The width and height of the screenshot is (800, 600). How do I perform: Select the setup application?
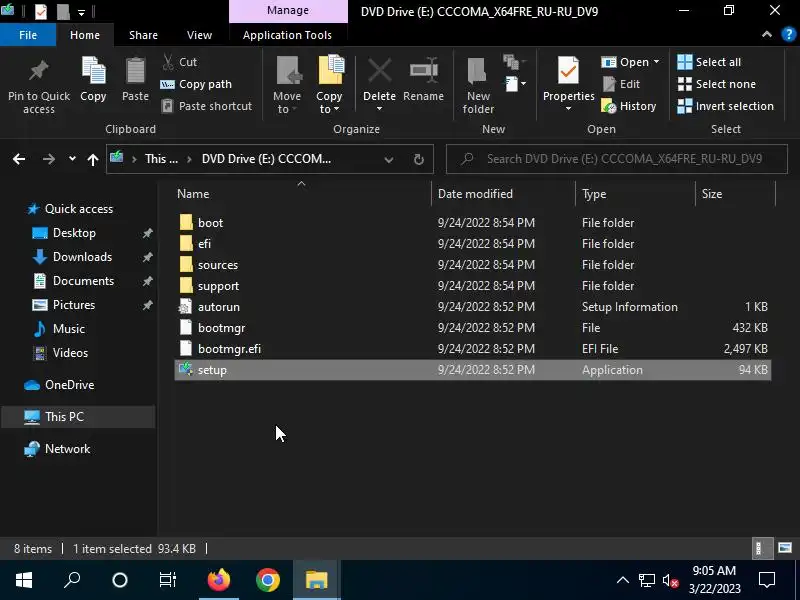[x=472, y=370]
